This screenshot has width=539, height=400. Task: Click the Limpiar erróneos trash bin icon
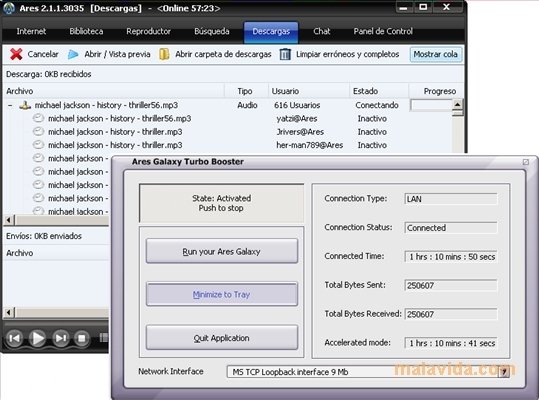(x=285, y=54)
